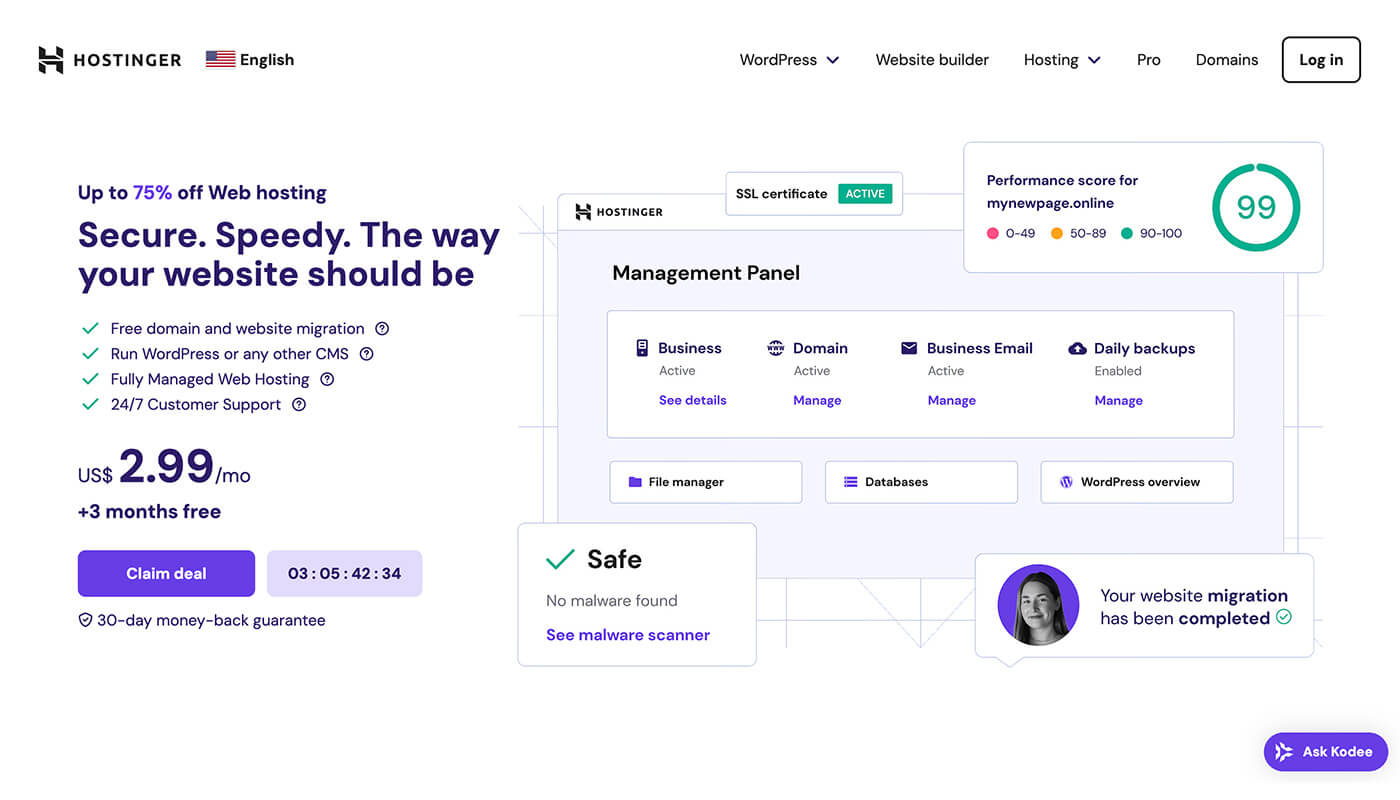
Task: Click the Claim deal button
Action: coord(166,573)
